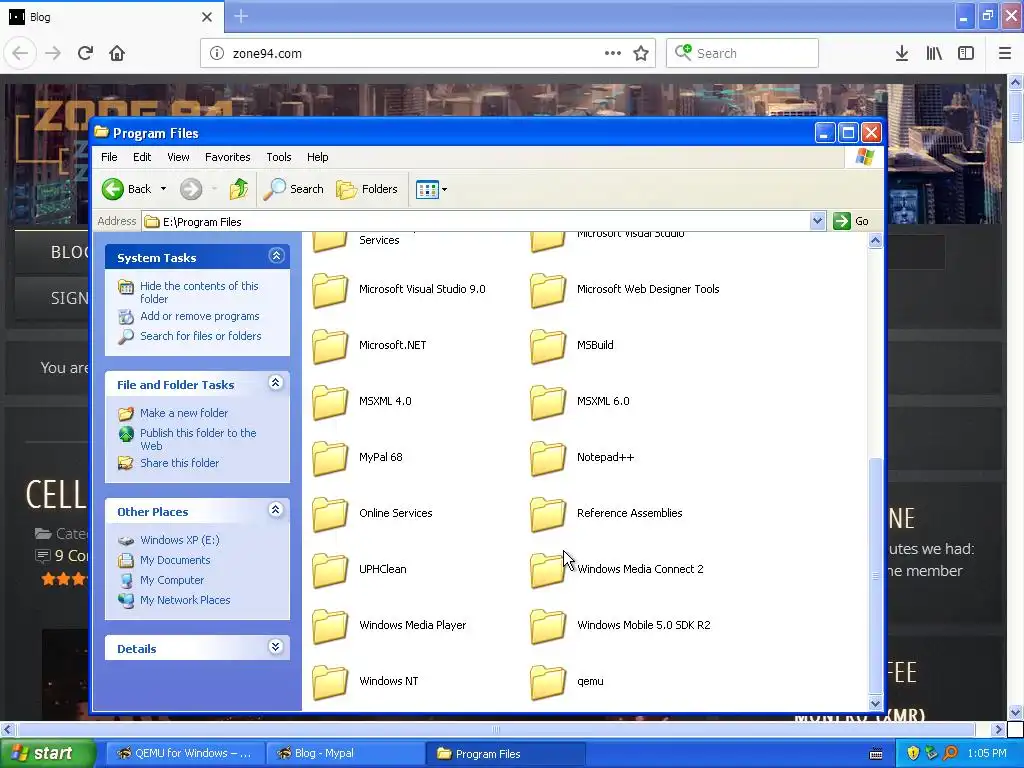Select the UPHClean folder icon
The image size is (1024, 768).
pyautogui.click(x=330, y=570)
